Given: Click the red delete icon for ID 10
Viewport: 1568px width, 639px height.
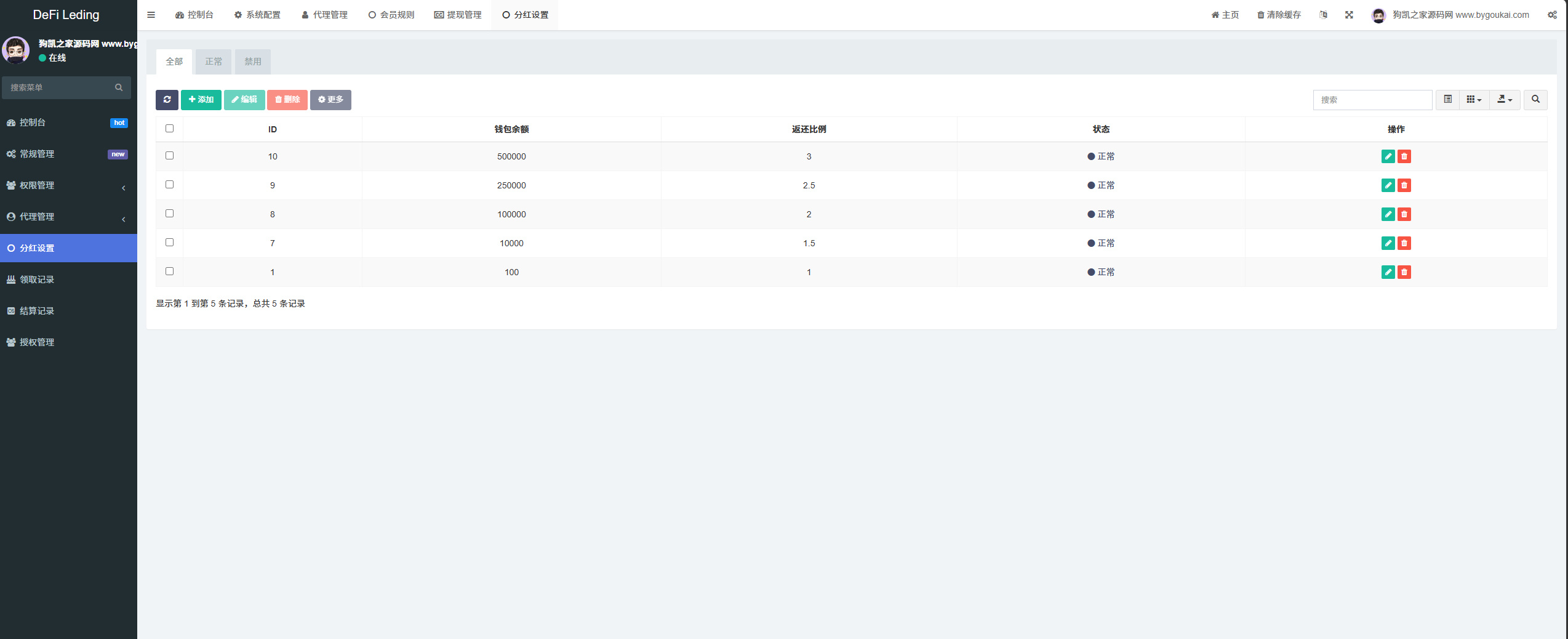Looking at the screenshot, I should point(1404,156).
